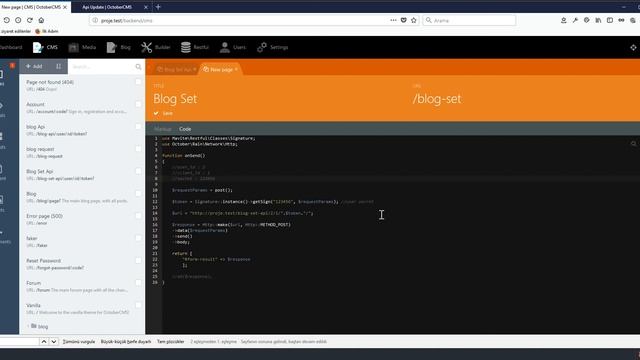Image resolution: width=640 pixels, height=360 pixels.
Task: Save page to Pocket icon
Action: pos(403,20)
